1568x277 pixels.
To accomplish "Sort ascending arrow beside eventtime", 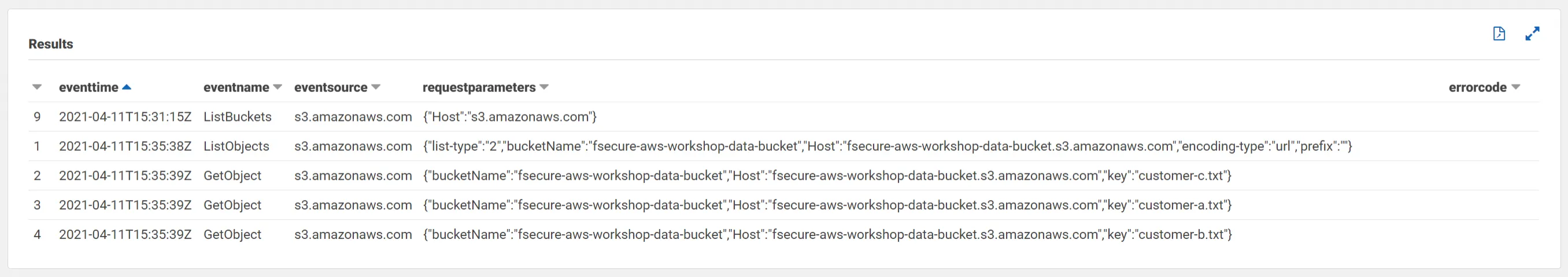I will [127, 87].
